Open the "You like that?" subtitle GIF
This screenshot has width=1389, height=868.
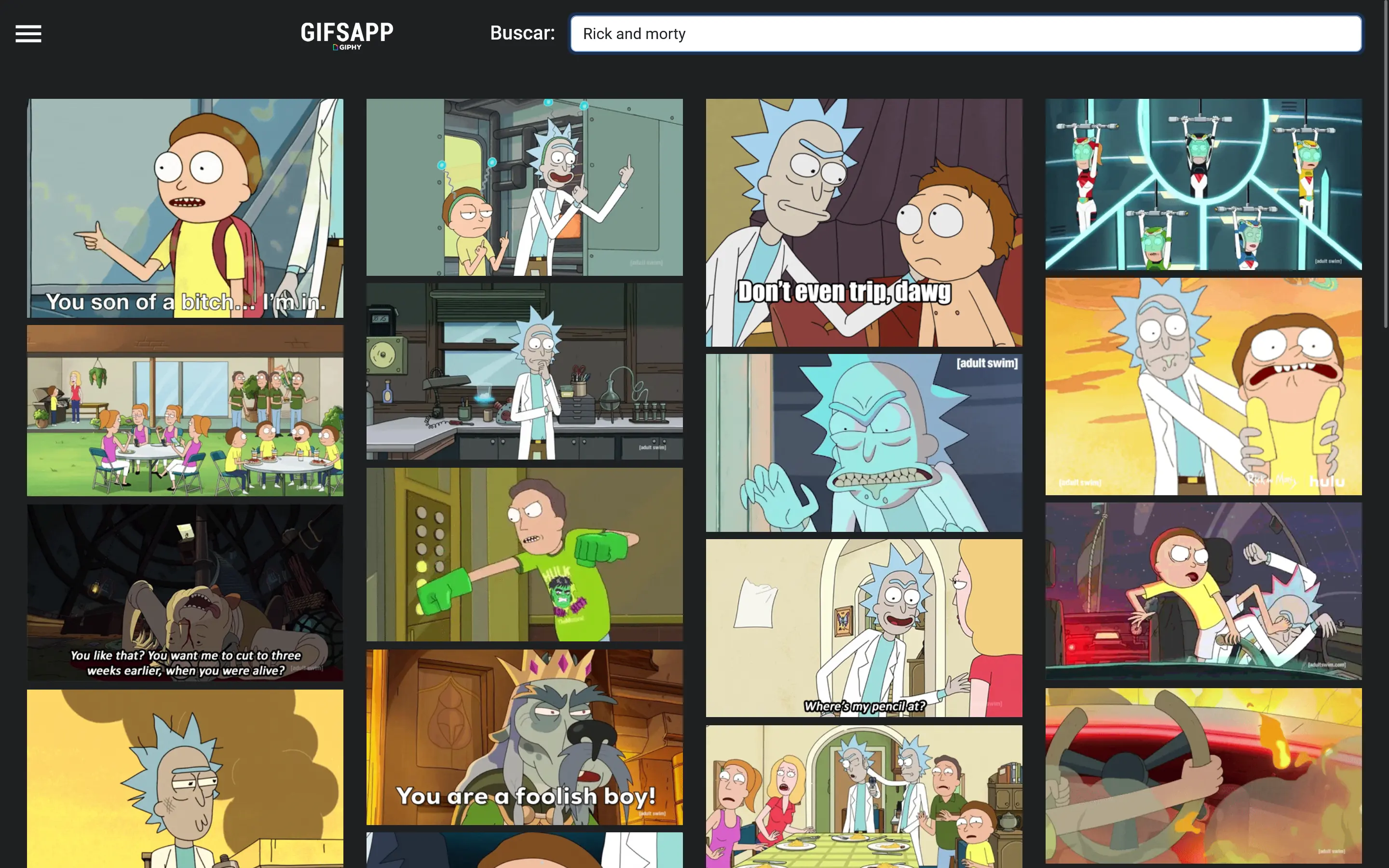[185, 593]
